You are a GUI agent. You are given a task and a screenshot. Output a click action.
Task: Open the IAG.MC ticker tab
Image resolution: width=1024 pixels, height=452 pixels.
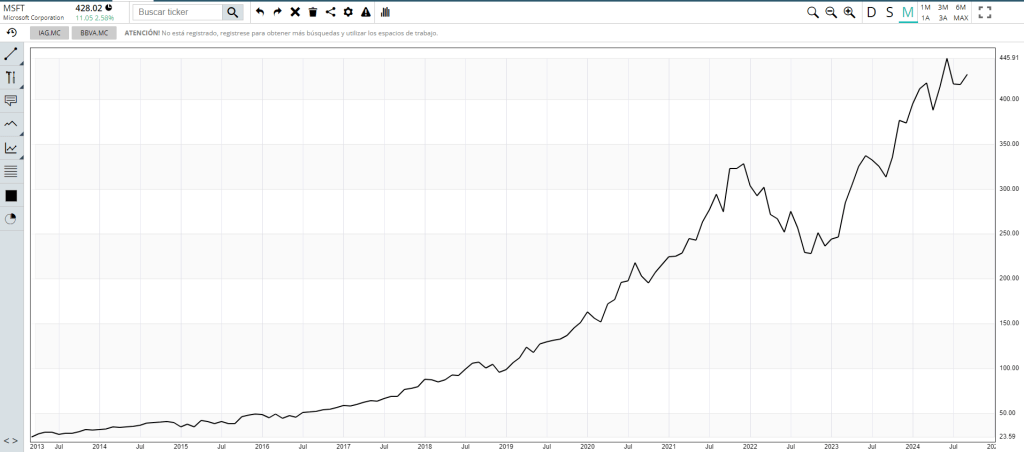[x=47, y=33]
